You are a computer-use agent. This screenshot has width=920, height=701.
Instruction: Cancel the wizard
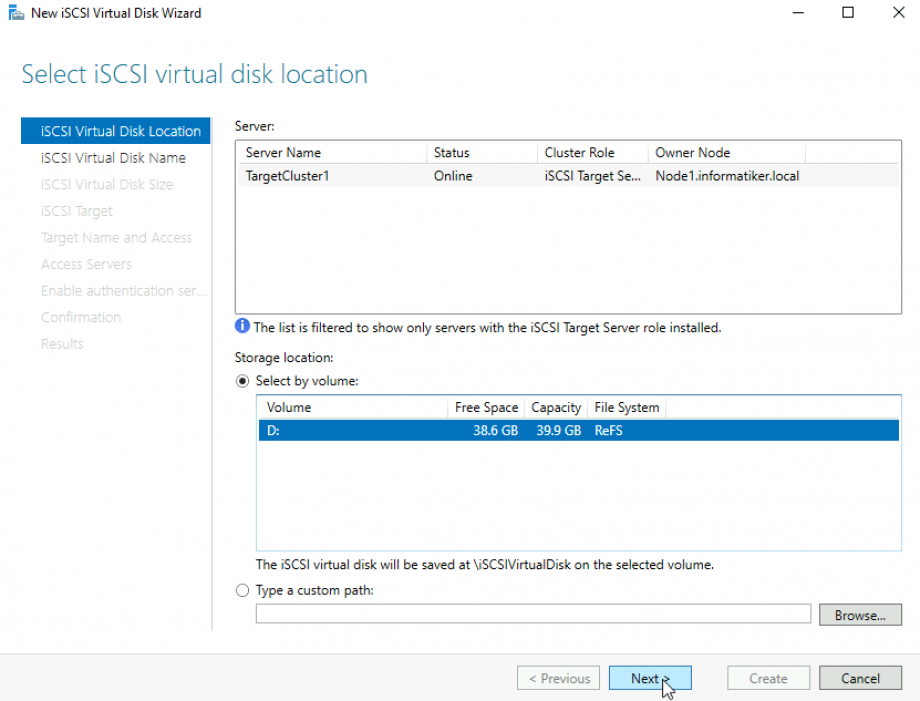(859, 678)
